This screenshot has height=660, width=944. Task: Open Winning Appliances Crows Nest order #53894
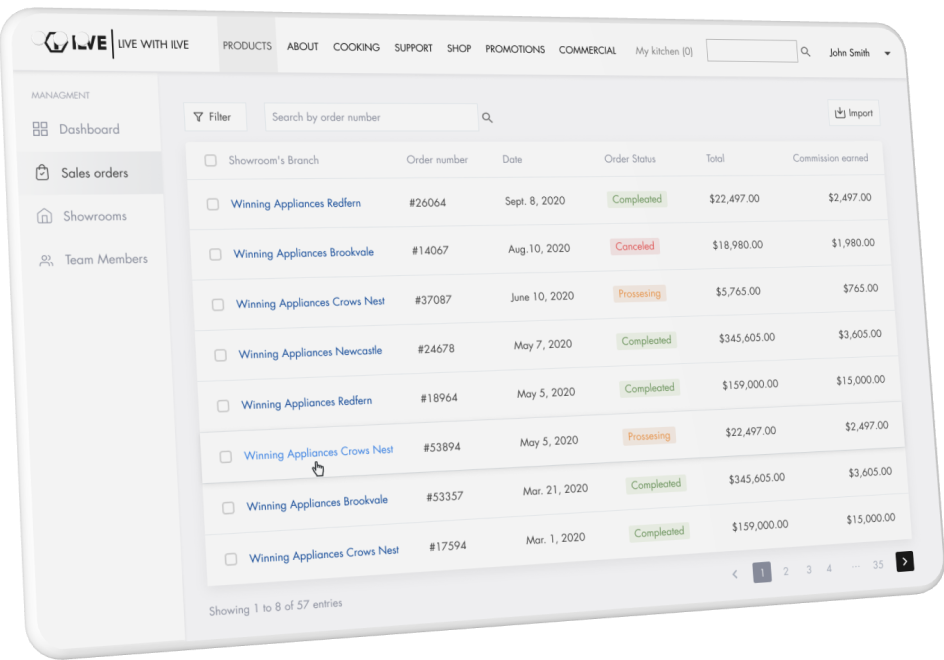(318, 452)
